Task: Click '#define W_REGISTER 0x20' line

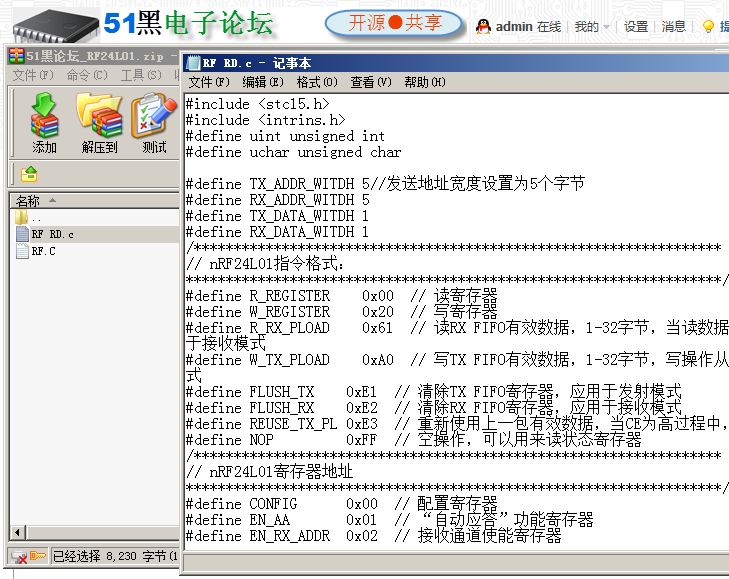Action: (342, 312)
